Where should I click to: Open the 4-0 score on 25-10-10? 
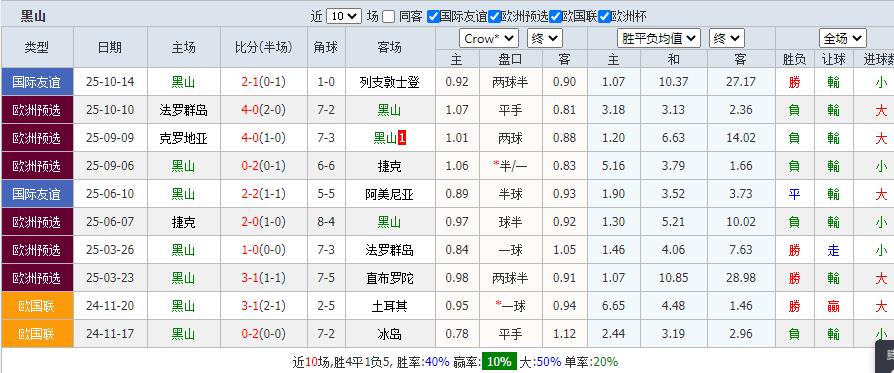click(250, 110)
